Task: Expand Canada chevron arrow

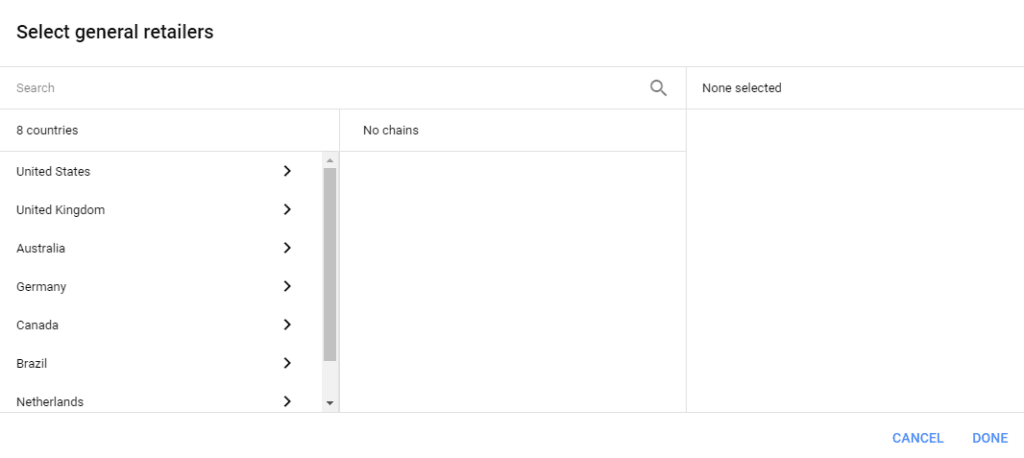Action: [x=287, y=325]
